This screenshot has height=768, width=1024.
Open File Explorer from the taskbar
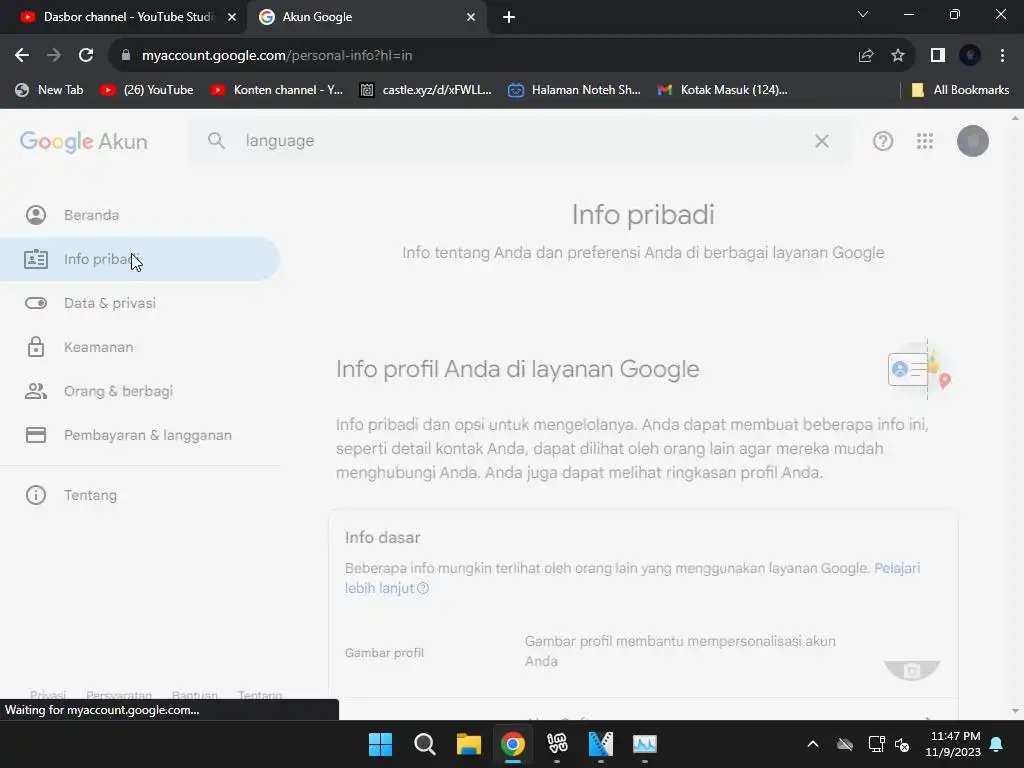click(468, 744)
